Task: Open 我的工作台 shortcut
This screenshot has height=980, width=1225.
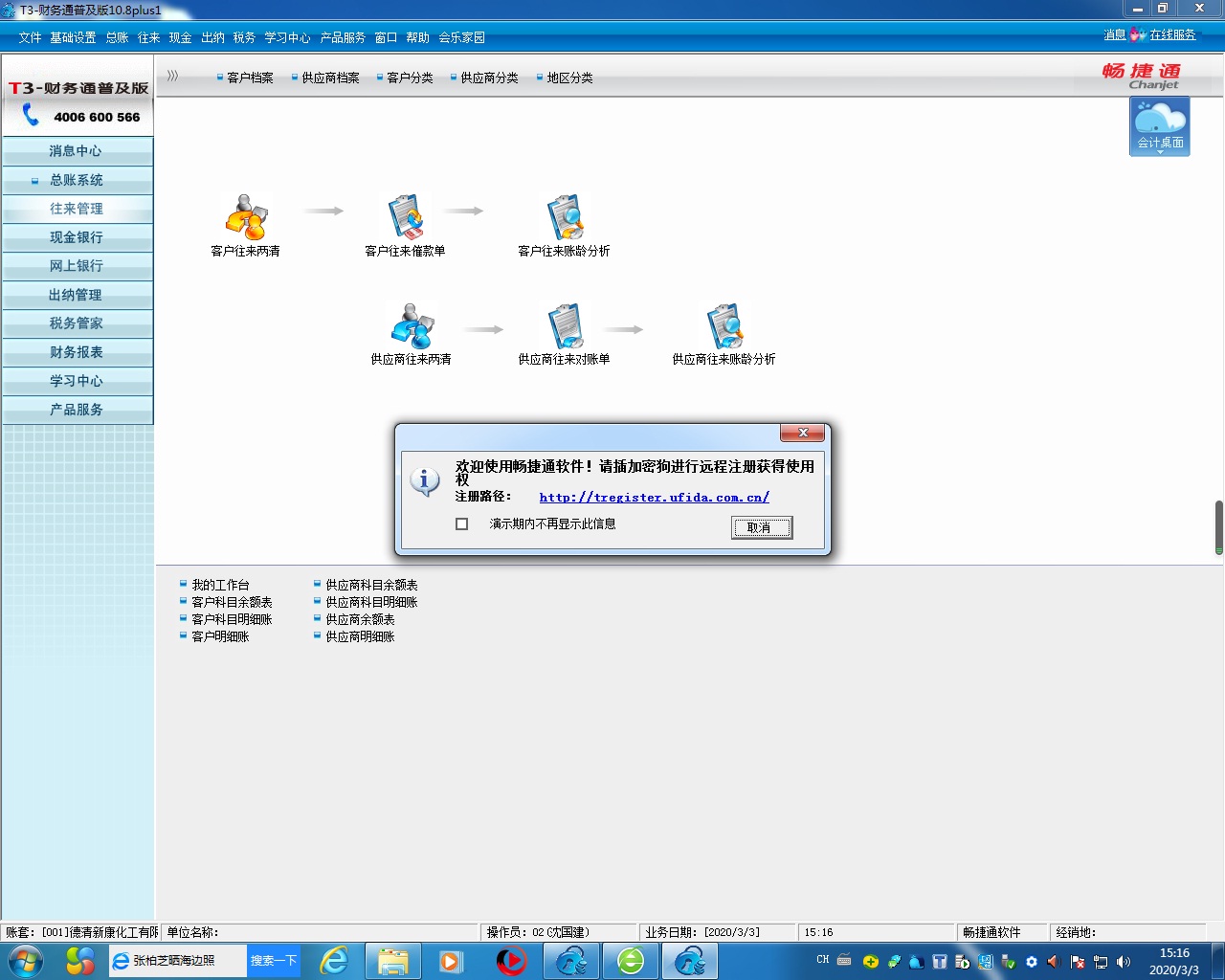Action: coord(220,585)
